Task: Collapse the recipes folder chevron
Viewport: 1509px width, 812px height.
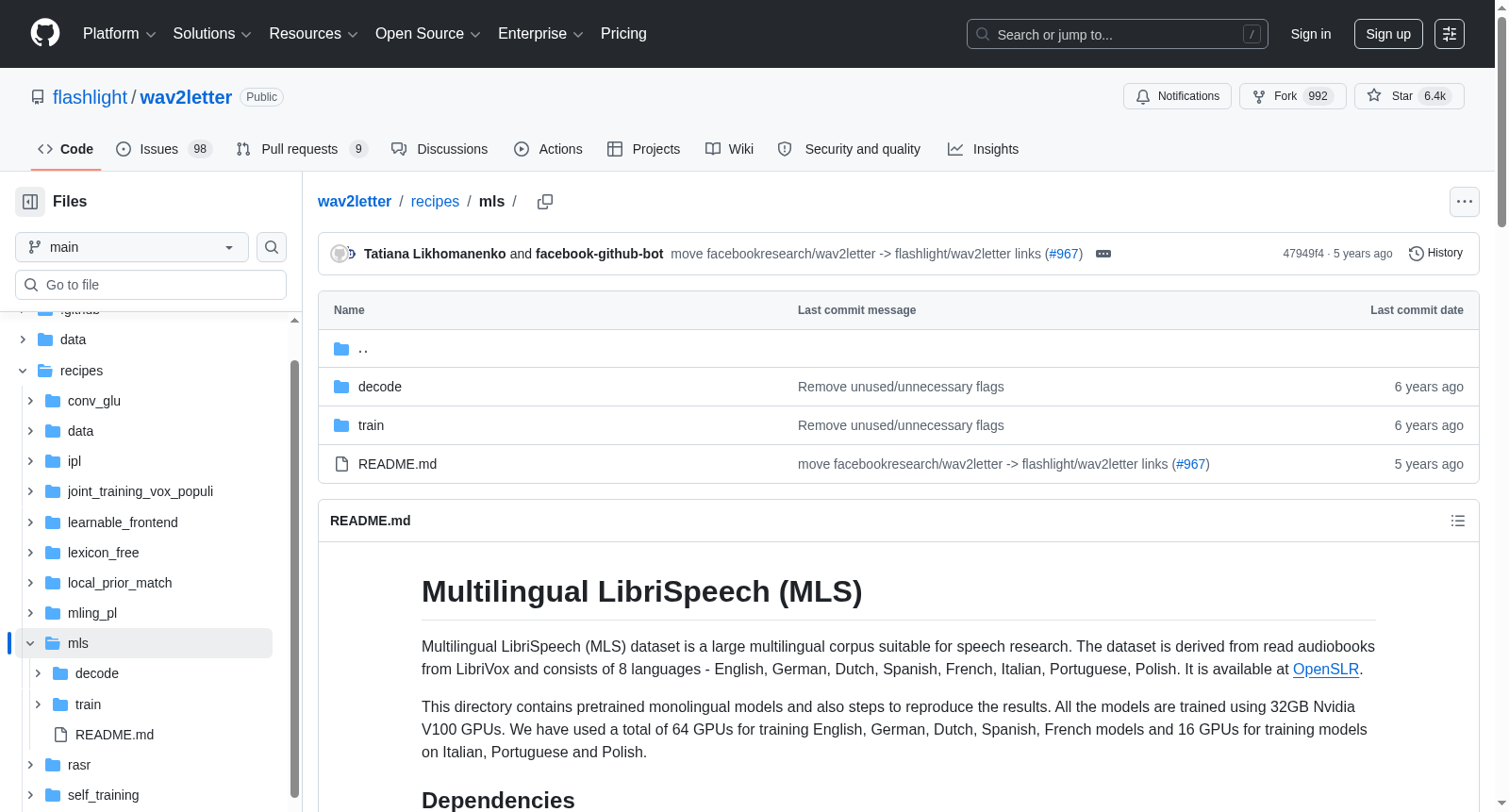Action: click(23, 371)
